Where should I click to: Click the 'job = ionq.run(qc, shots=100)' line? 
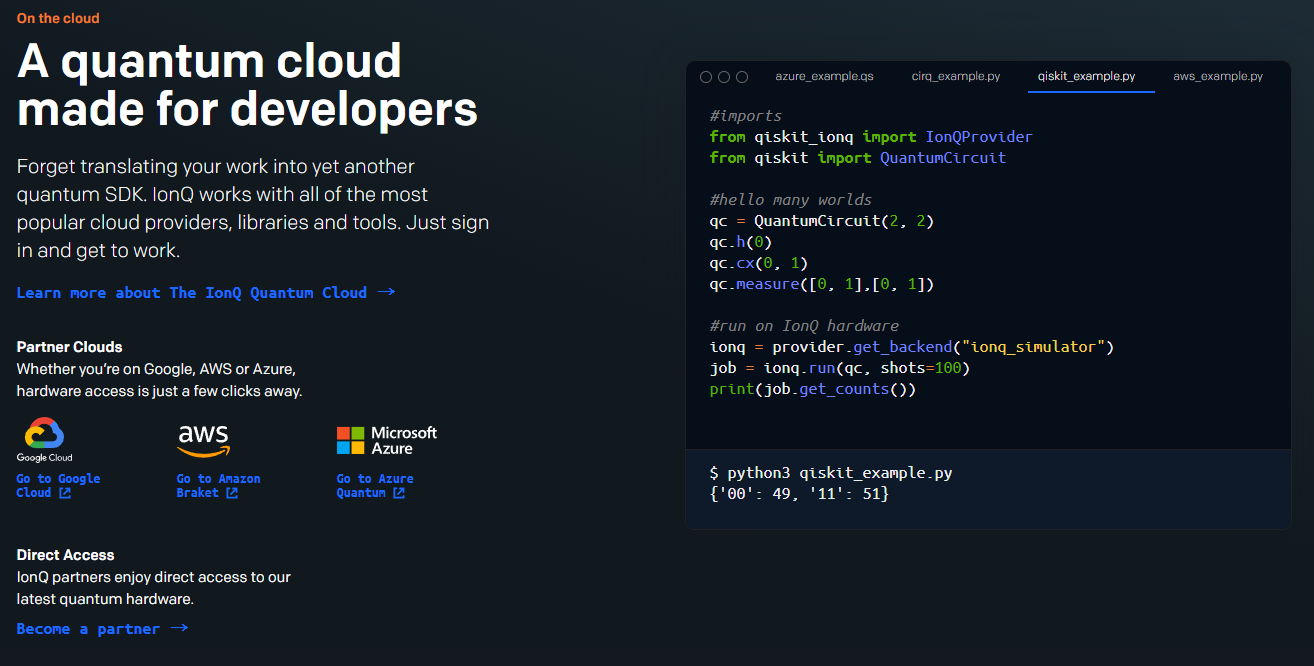[x=840, y=367]
